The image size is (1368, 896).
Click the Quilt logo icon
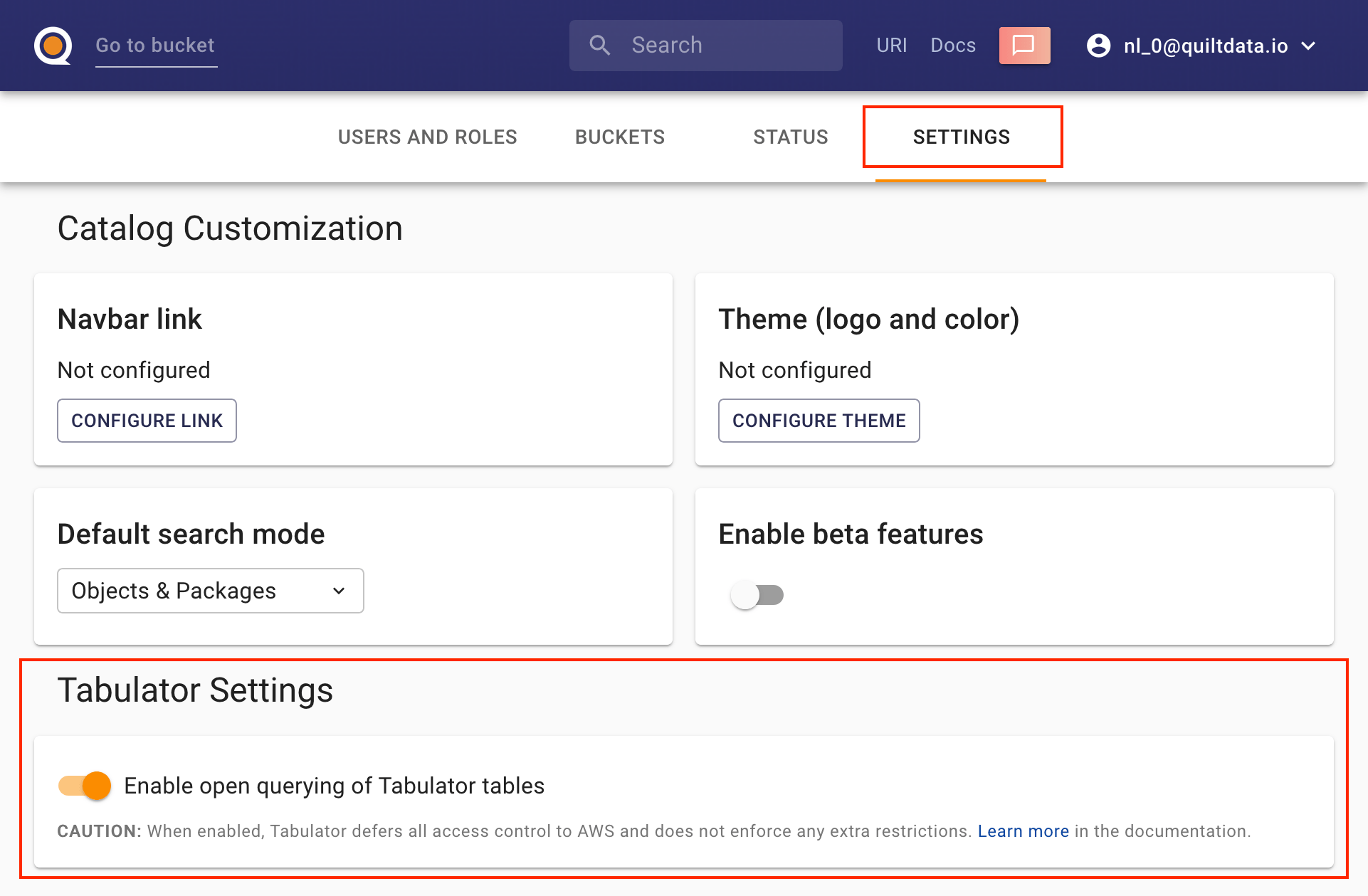tap(53, 46)
